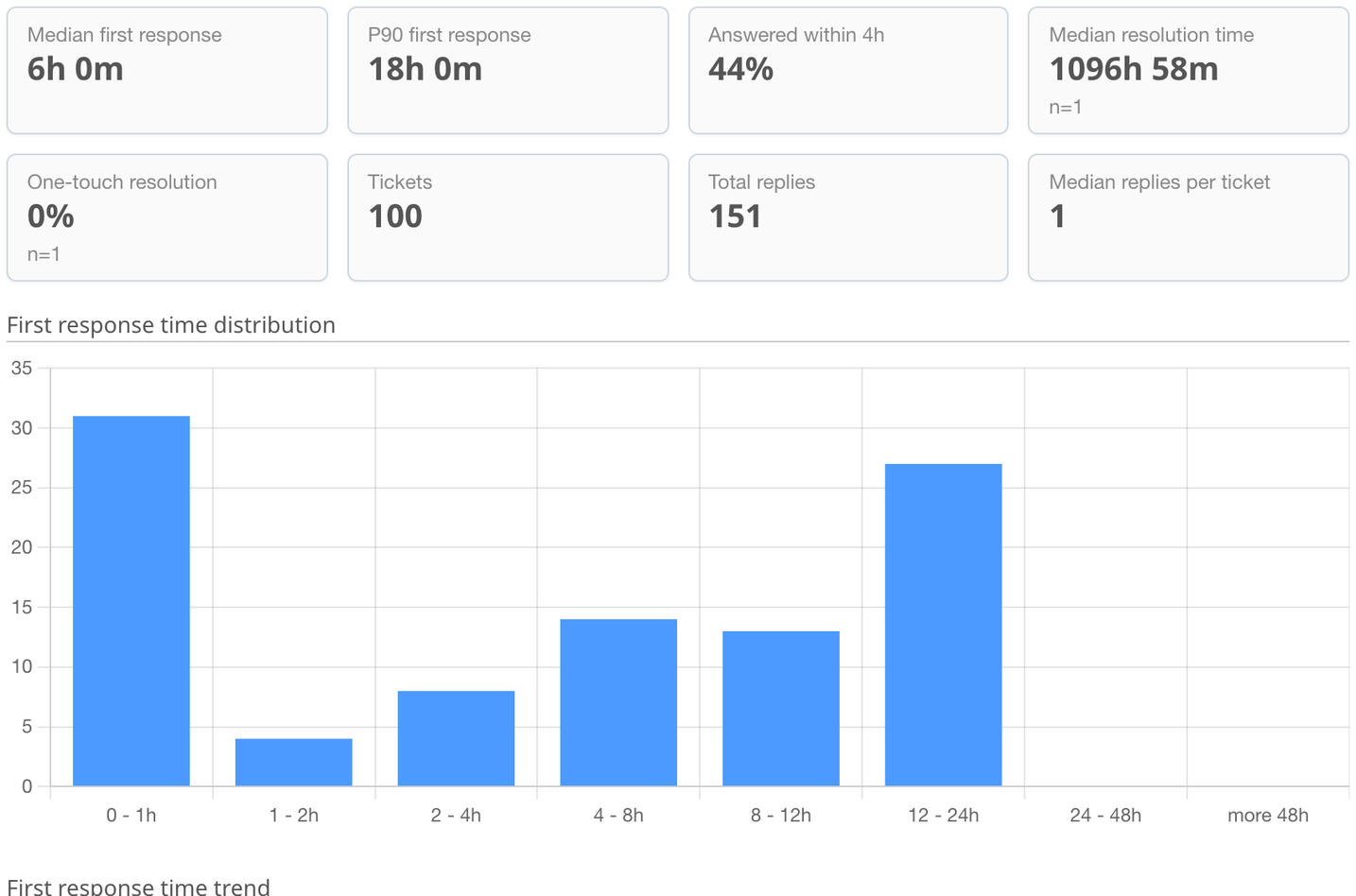The height and width of the screenshot is (896, 1356).
Task: Click the "Answered within 4h" label
Action: tap(796, 35)
